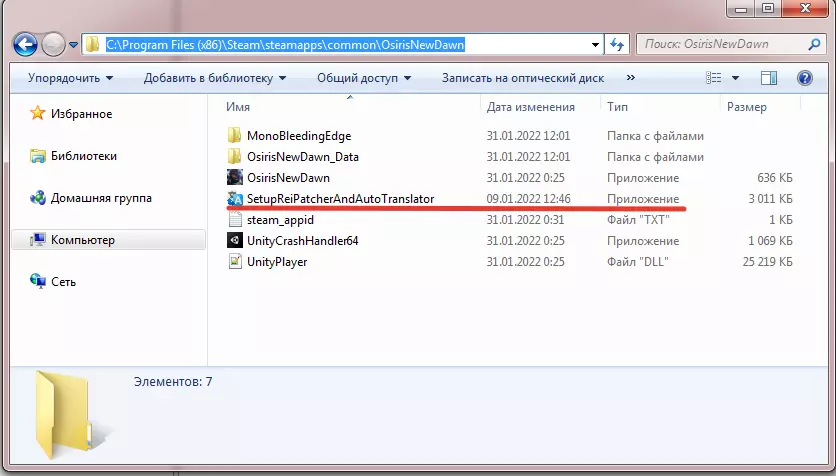This screenshot has height=476, width=836.
Task: Expand address bar history dropdown arrow
Action: [x=596, y=45]
